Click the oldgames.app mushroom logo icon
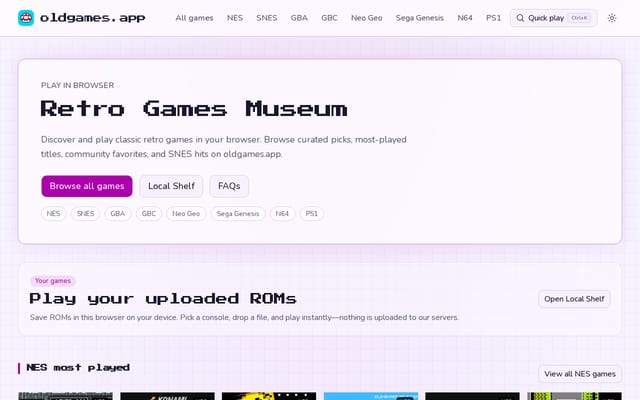Screen dimensions: 640x400 point(26,18)
